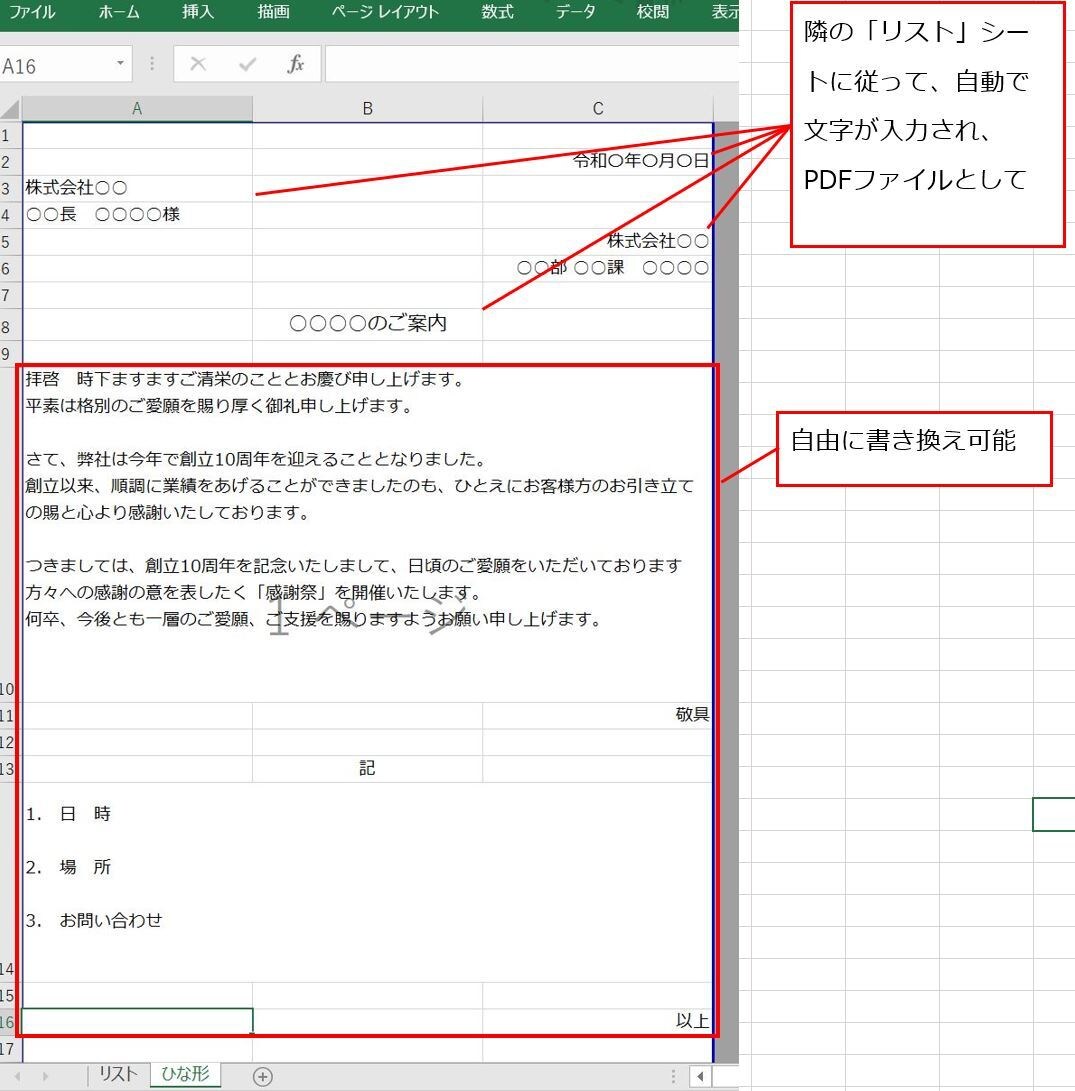This screenshot has height=1091, width=1075.
Task: Click the text 2. 場 所
Action: [68, 867]
